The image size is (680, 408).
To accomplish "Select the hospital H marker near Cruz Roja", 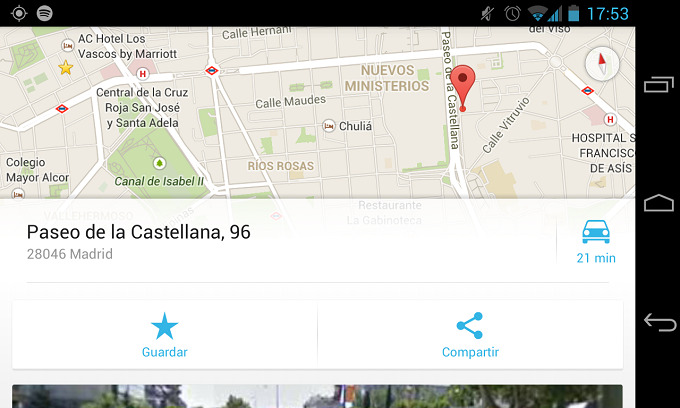I will click(142, 74).
